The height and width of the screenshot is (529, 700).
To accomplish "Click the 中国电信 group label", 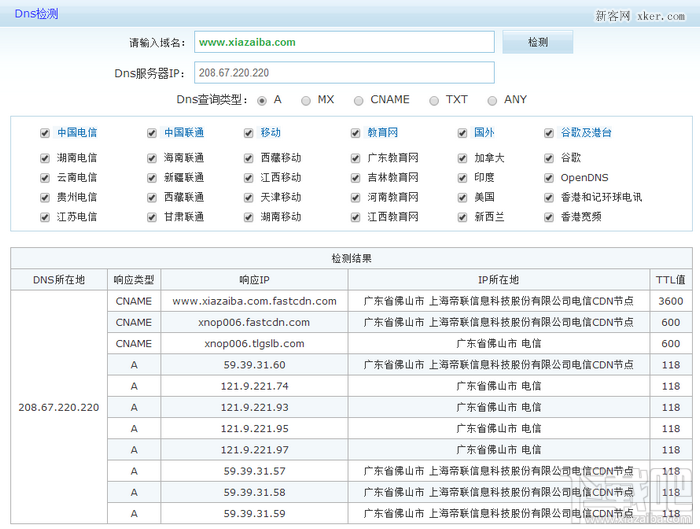I will tap(77, 133).
